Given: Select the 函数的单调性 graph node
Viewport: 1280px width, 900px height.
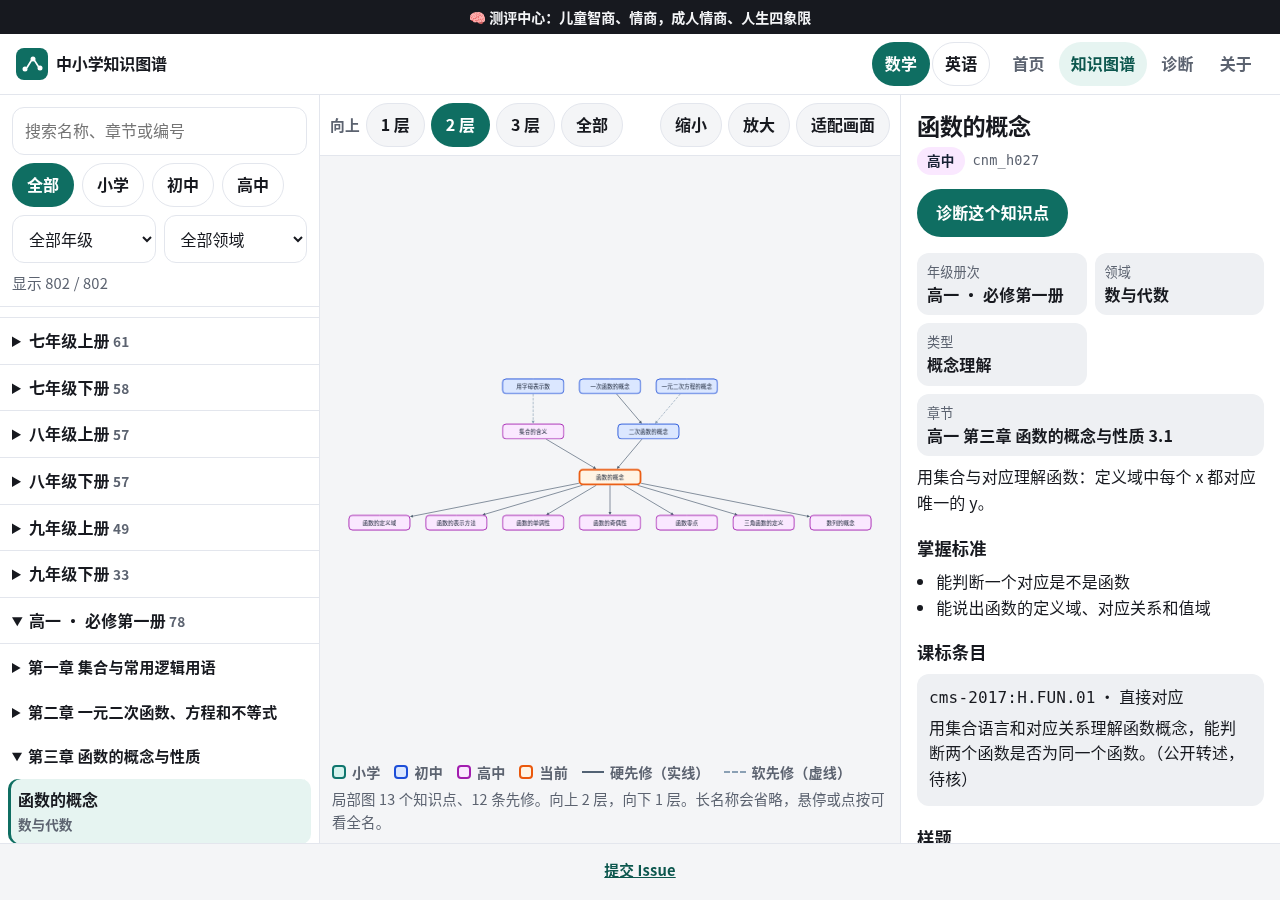Looking at the screenshot, I should pyautogui.click(x=533, y=523).
